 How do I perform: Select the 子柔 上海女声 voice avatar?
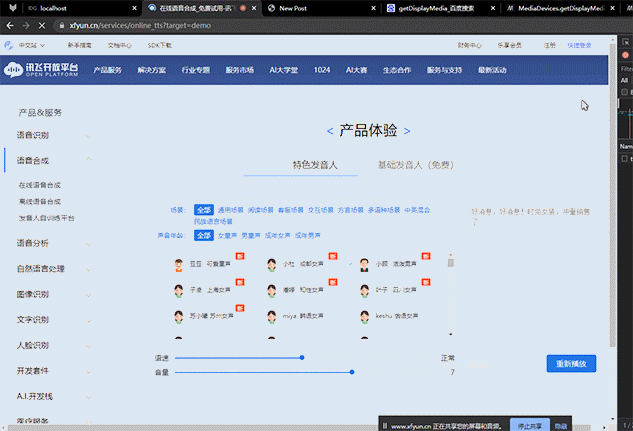[179, 291]
